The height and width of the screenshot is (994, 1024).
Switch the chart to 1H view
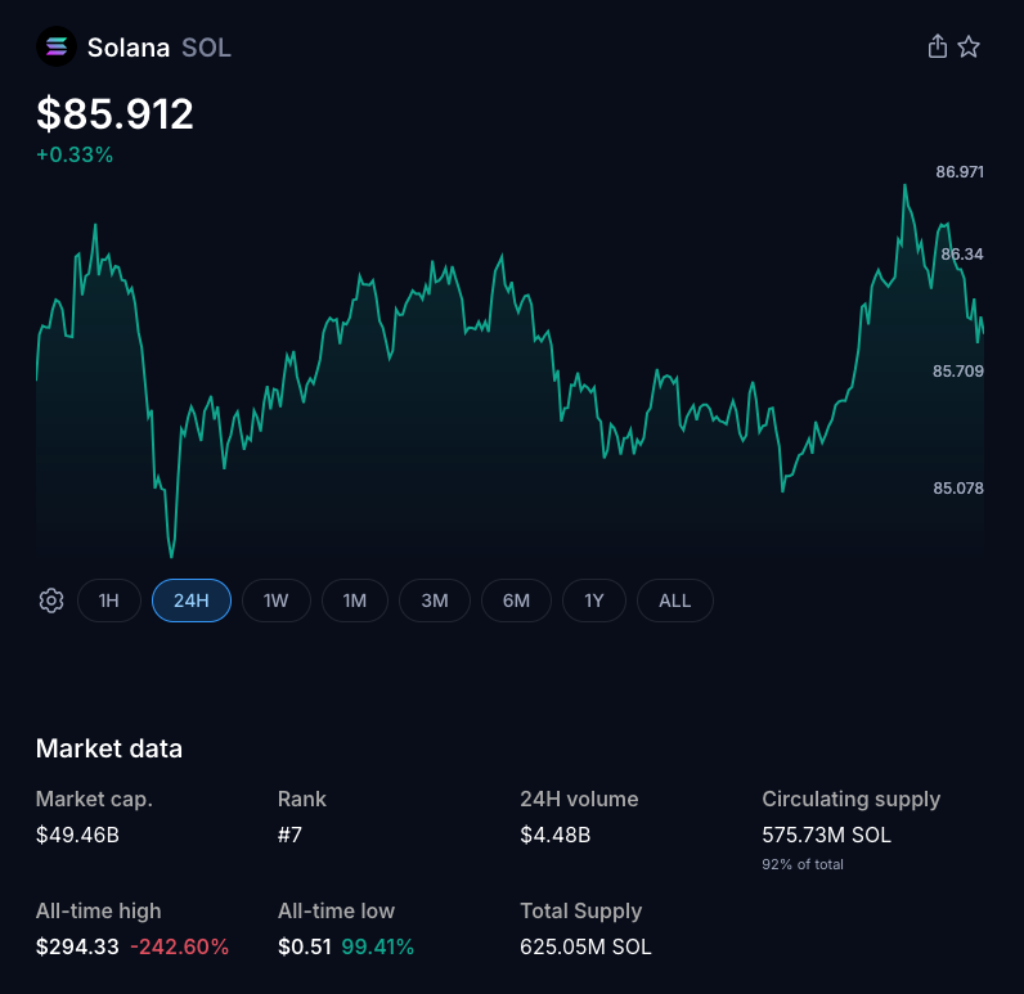109,600
